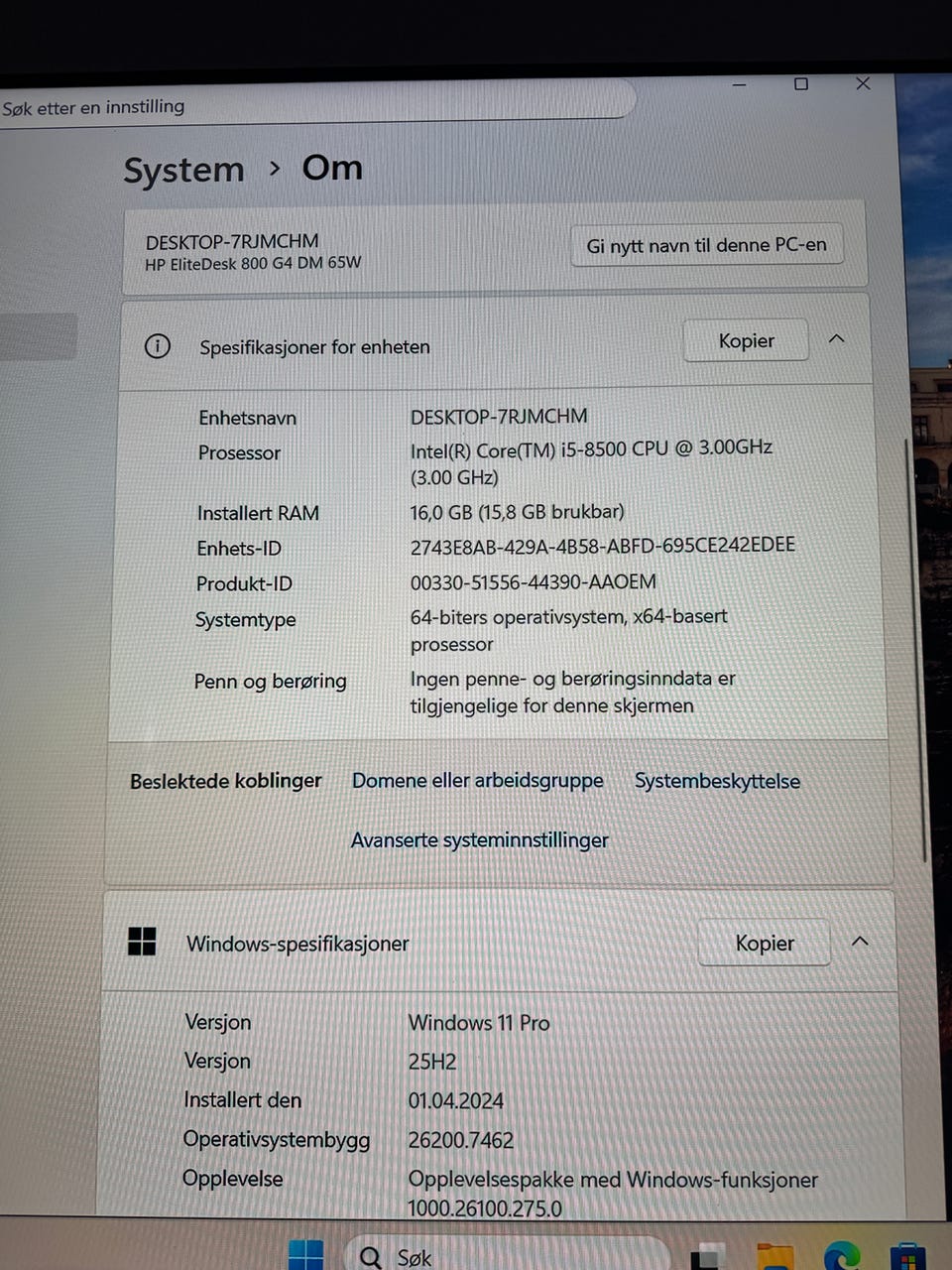Minimize the Settings window
Viewport: 952px width, 1270px height.
pos(739,85)
